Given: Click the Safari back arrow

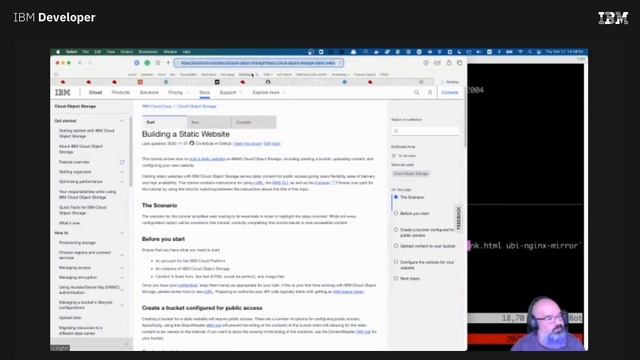Looking at the screenshot, I should point(80,63).
